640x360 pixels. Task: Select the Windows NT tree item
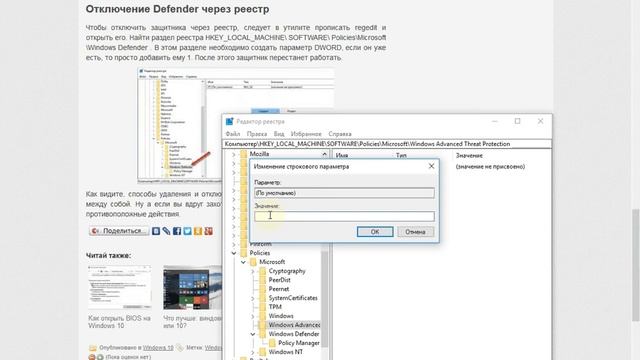click(x=285, y=352)
